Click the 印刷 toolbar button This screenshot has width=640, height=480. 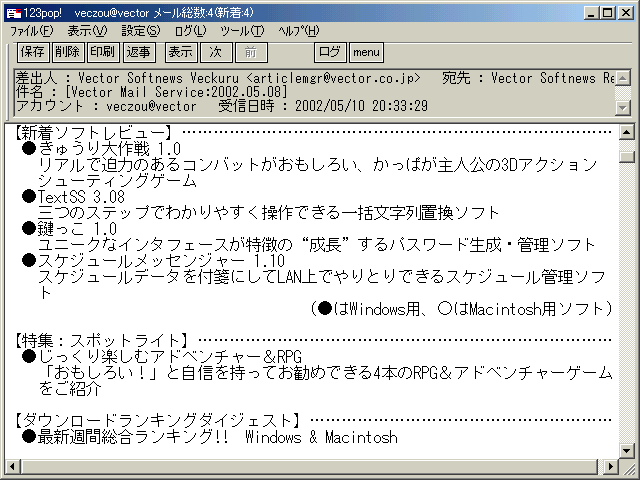coord(103,52)
